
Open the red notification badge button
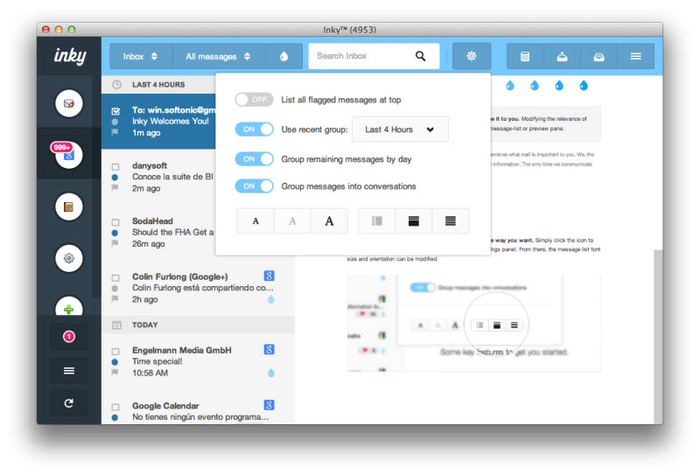(x=69, y=337)
